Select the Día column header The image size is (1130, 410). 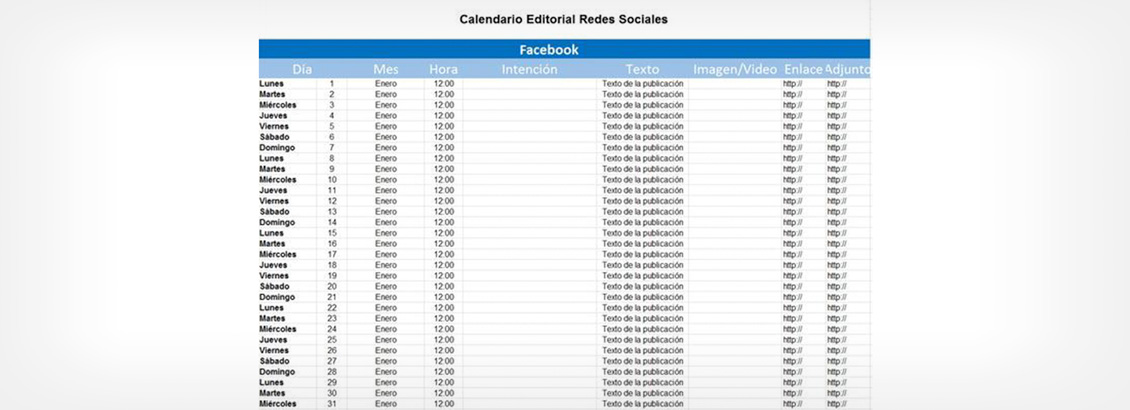point(303,69)
